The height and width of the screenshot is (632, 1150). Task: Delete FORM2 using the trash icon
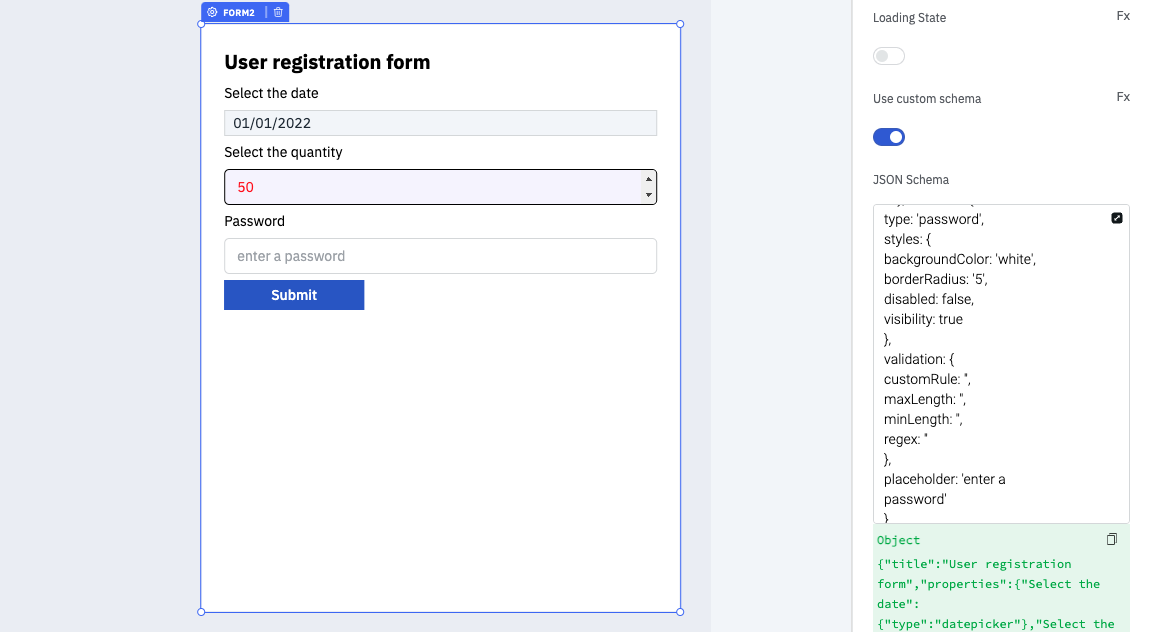278,12
